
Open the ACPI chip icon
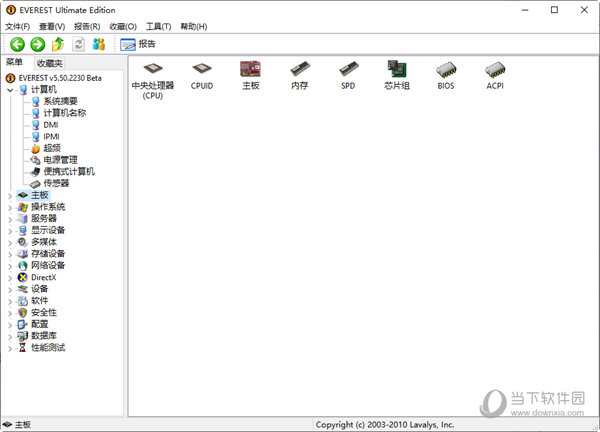click(x=495, y=76)
